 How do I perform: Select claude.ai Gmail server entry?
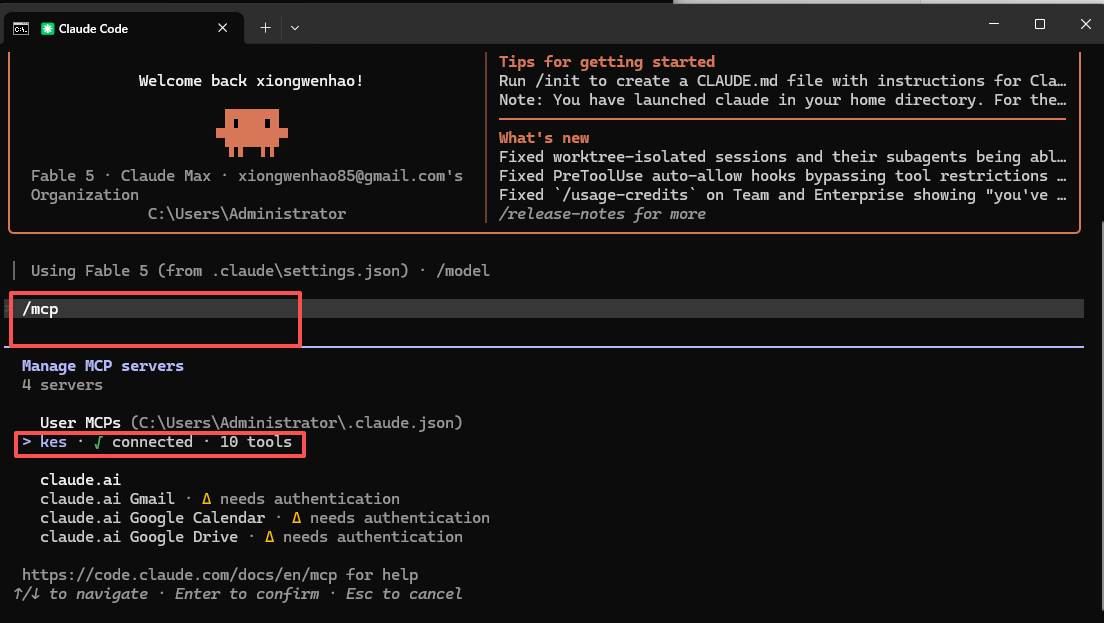point(220,499)
